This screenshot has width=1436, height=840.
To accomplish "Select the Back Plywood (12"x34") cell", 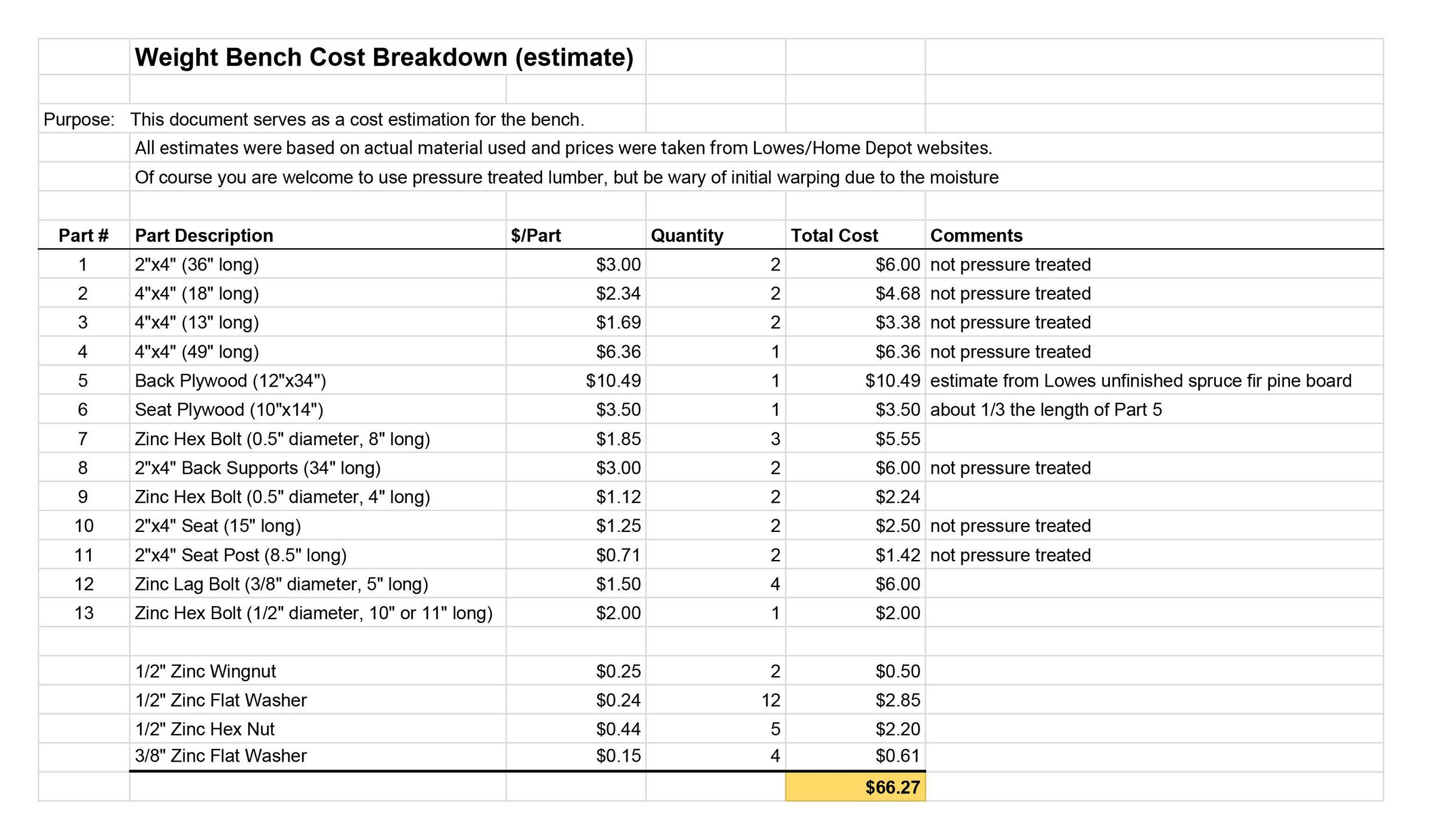I will coord(230,381).
